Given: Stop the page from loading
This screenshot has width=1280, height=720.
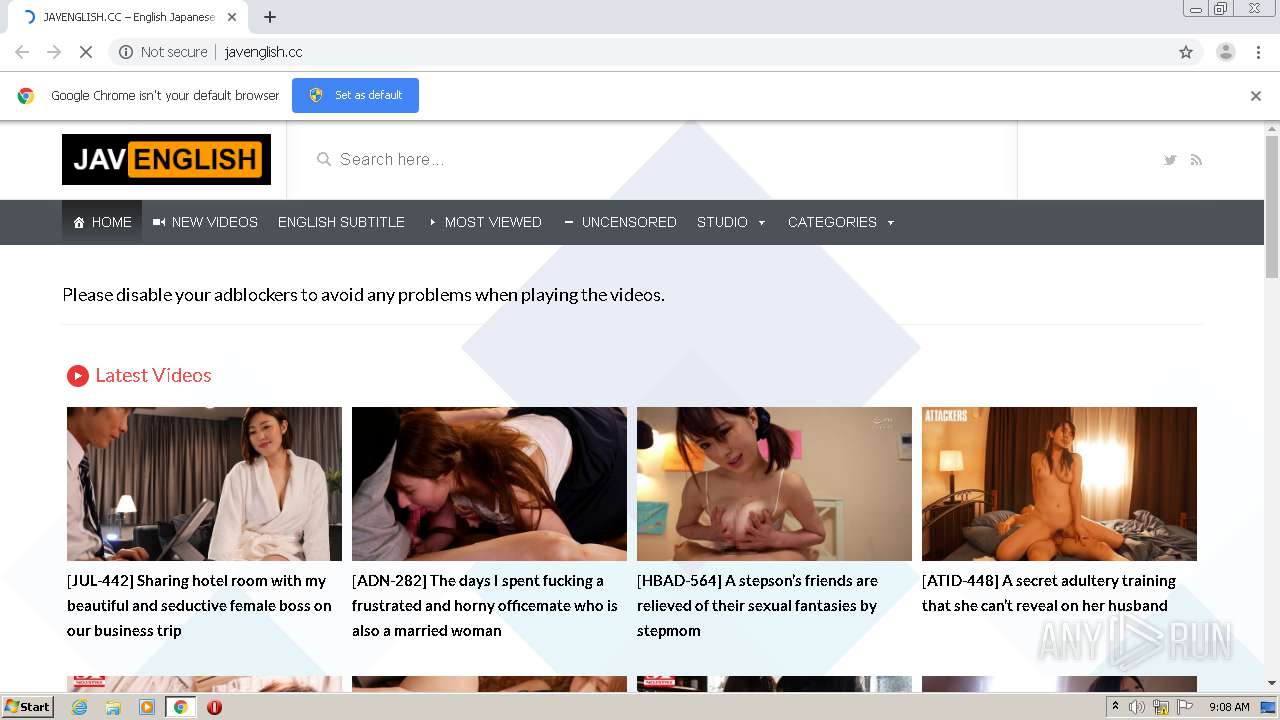Looking at the screenshot, I should tap(86, 52).
